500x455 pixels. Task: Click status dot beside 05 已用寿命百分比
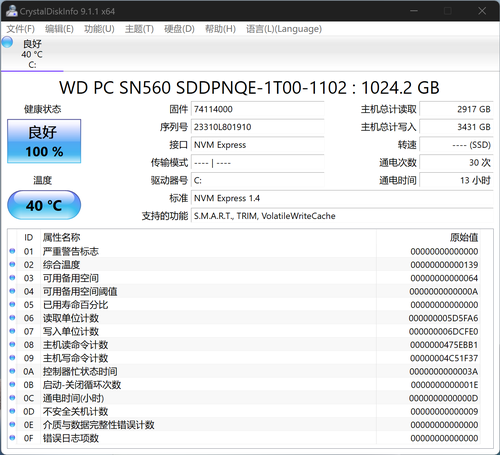click(x=12, y=304)
